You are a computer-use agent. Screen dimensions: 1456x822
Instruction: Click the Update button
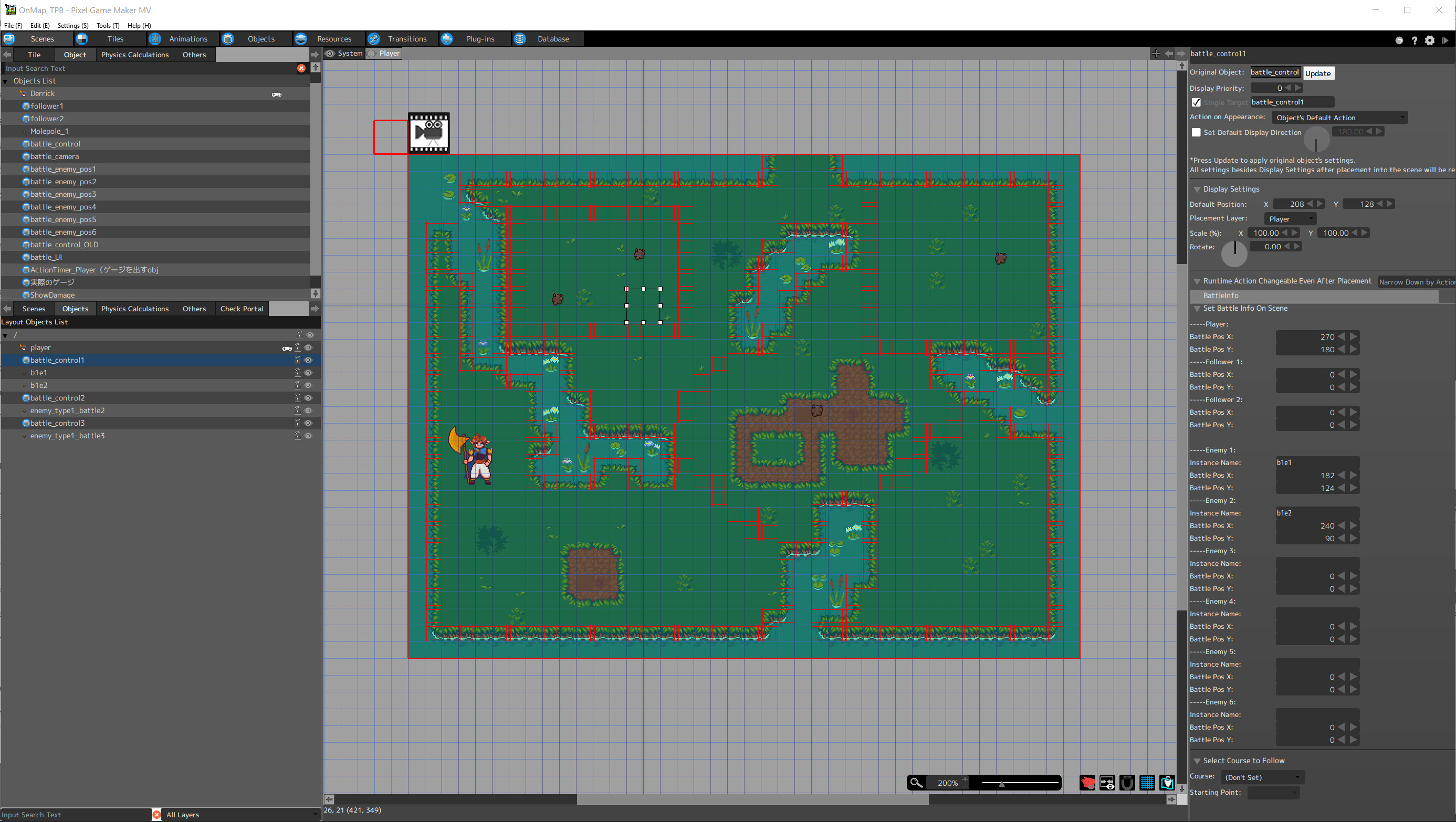point(1318,73)
